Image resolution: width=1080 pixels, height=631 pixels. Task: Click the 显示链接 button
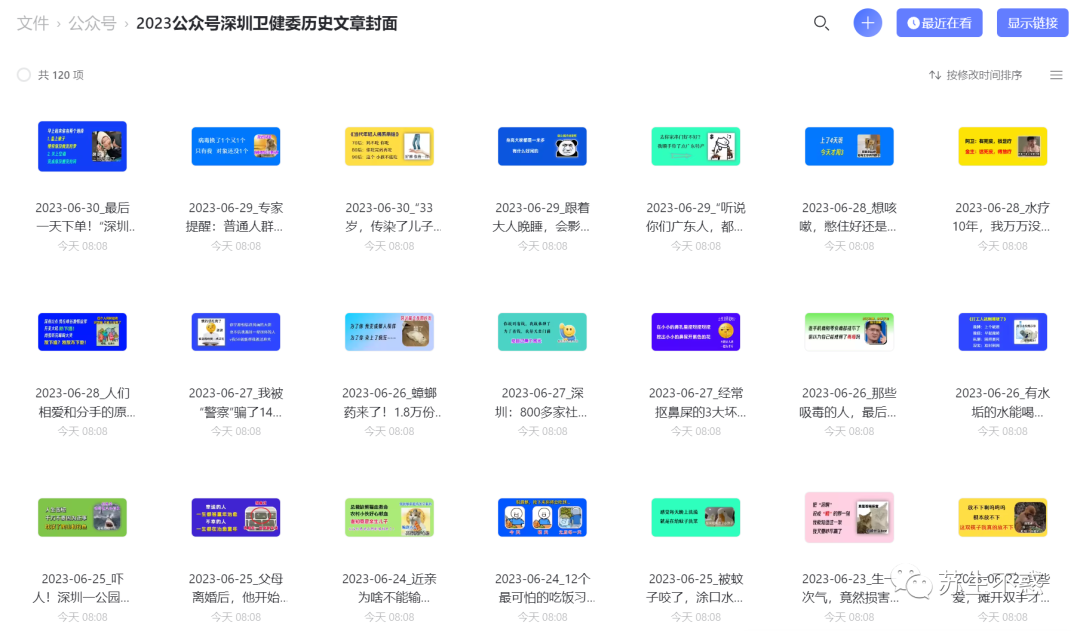point(1031,22)
